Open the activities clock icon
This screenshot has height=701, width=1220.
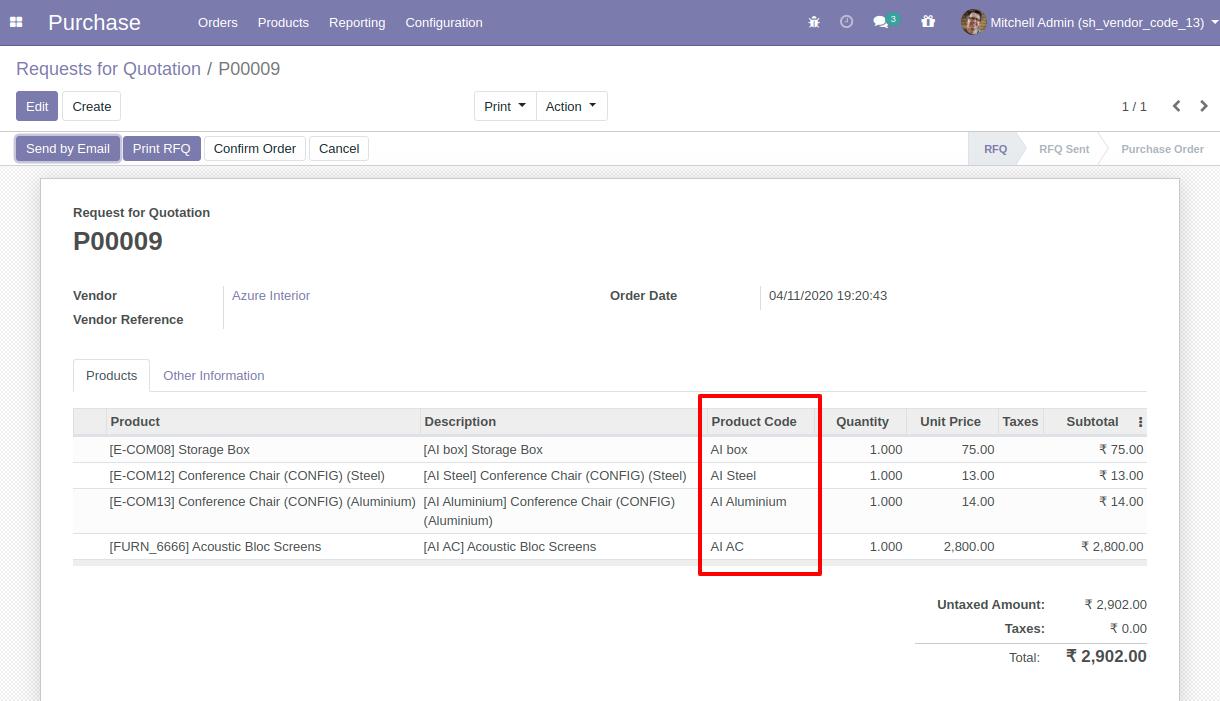point(846,22)
